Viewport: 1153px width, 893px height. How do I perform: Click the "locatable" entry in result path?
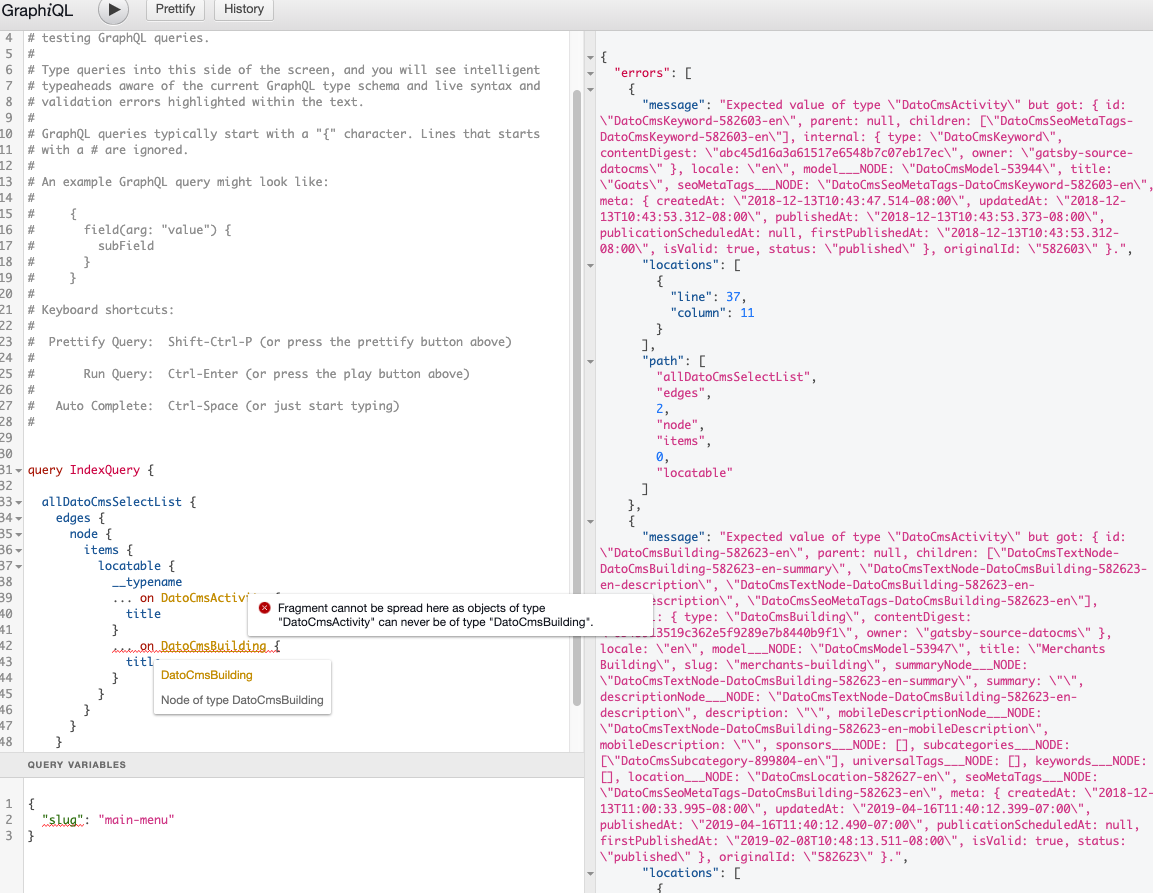click(x=694, y=473)
